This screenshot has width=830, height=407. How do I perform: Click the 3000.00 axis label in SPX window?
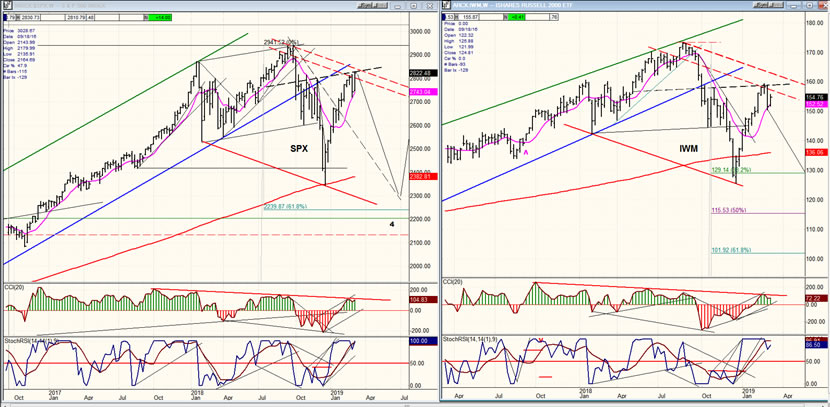click(420, 31)
